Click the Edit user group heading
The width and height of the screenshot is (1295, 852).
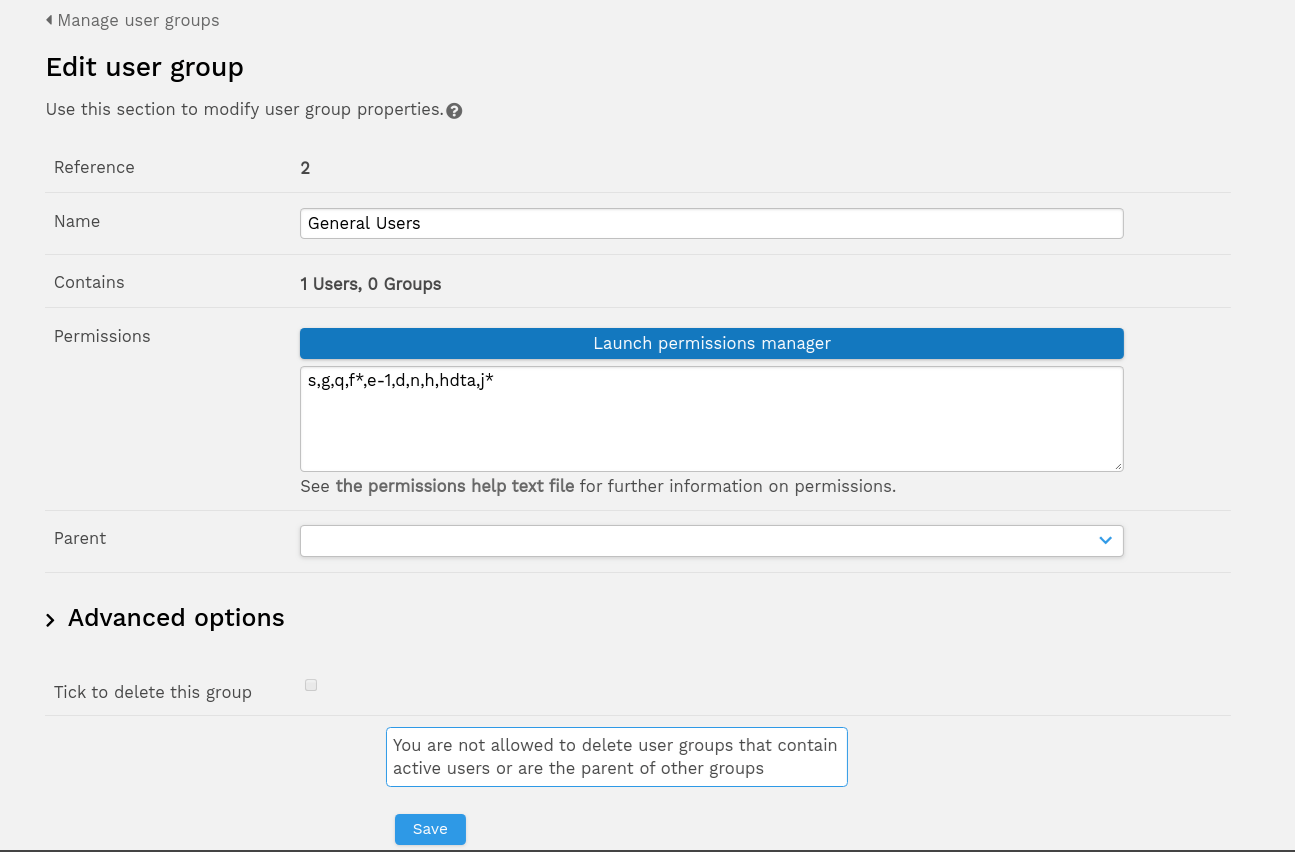(145, 67)
